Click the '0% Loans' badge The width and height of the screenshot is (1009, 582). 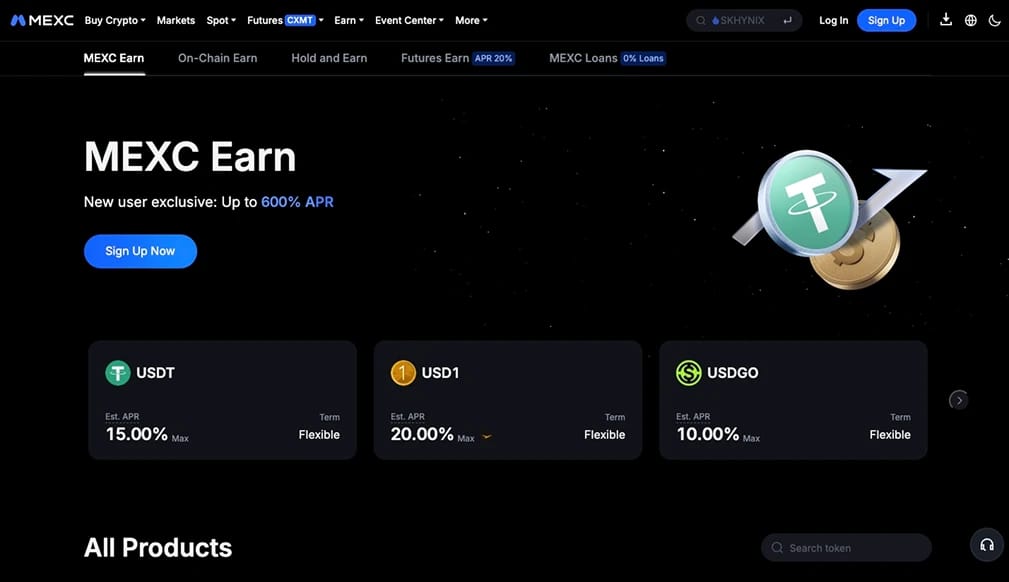pyautogui.click(x=643, y=59)
